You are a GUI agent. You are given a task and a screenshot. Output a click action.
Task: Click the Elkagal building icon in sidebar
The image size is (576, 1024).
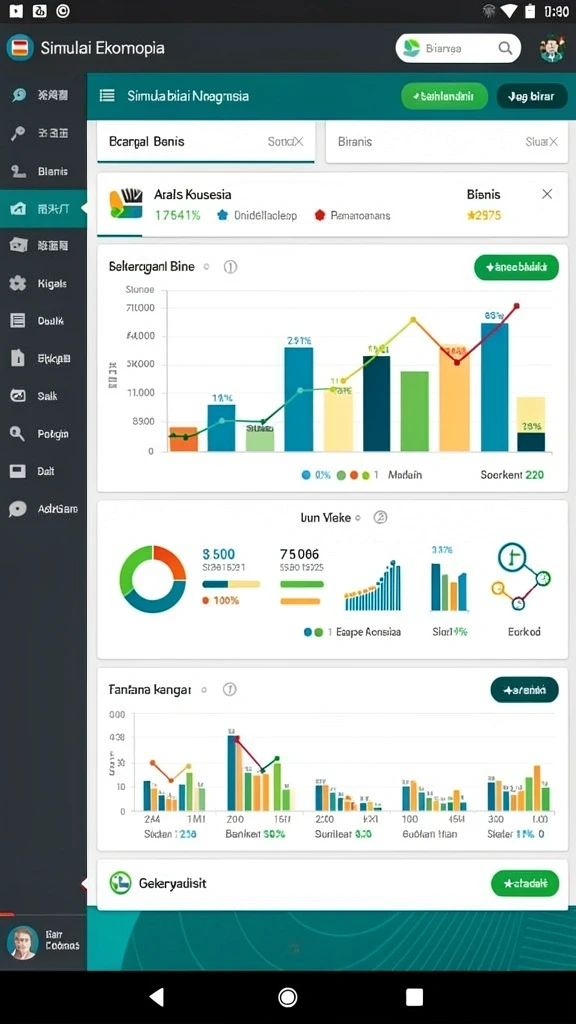pos(18,358)
